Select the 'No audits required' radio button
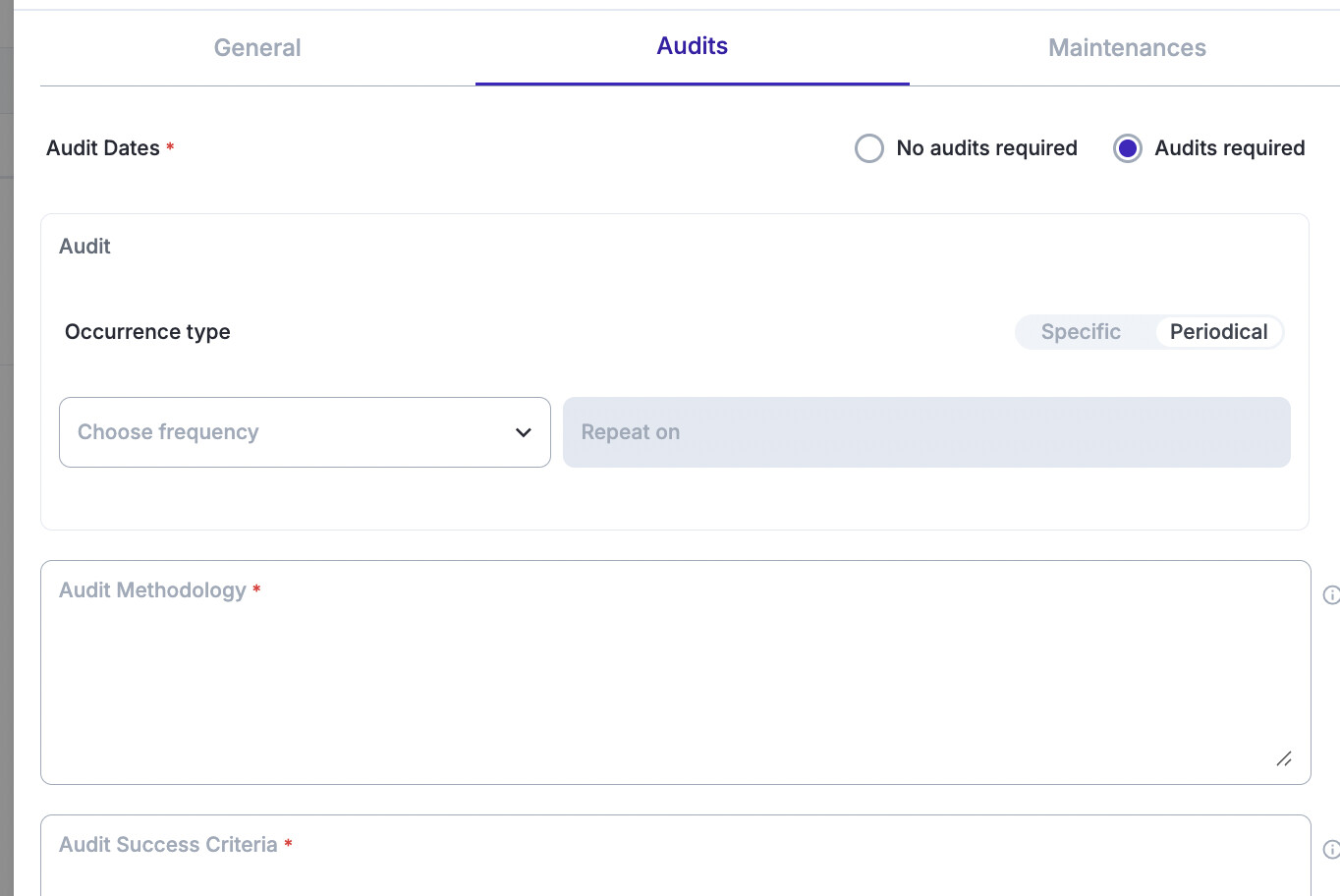The height and width of the screenshot is (896, 1340). click(x=869, y=148)
